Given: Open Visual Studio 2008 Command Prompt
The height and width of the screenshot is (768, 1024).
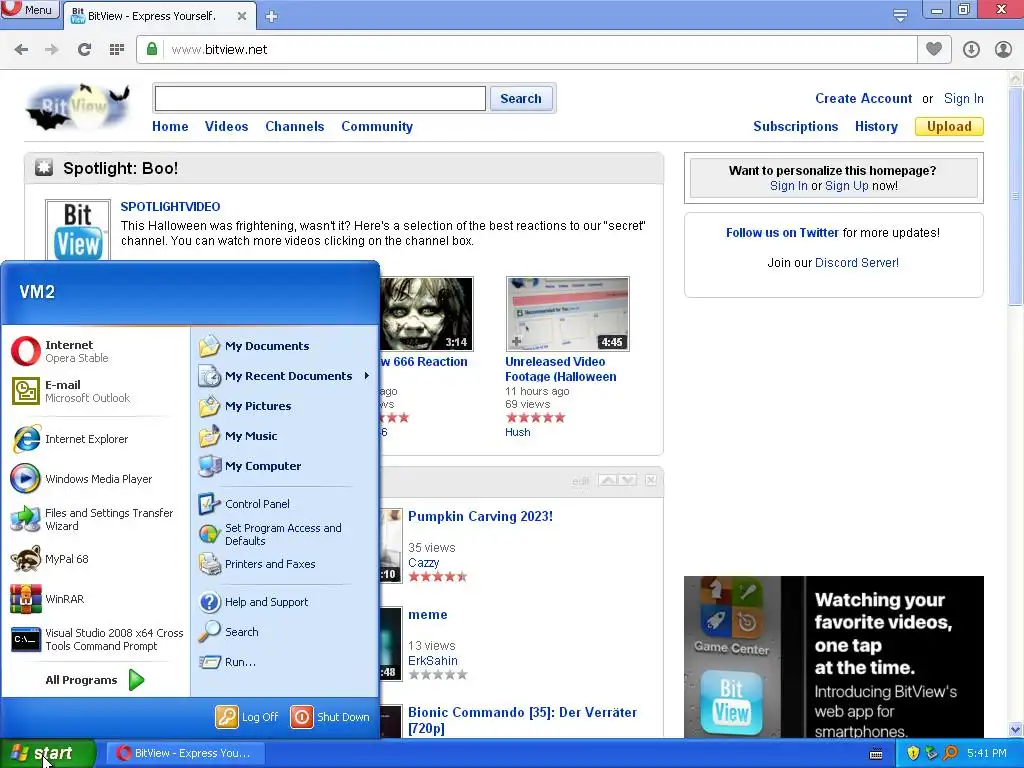Looking at the screenshot, I should click(95, 639).
